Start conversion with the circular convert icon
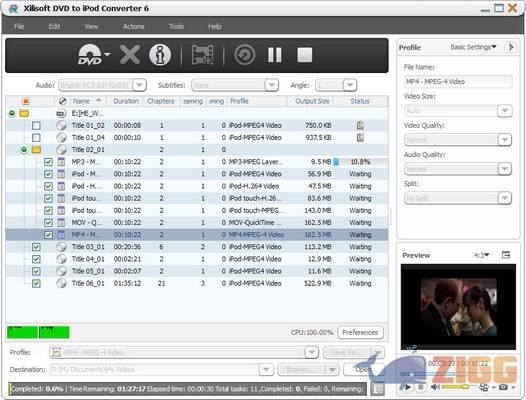This screenshot has width=526, height=400. tap(245, 55)
